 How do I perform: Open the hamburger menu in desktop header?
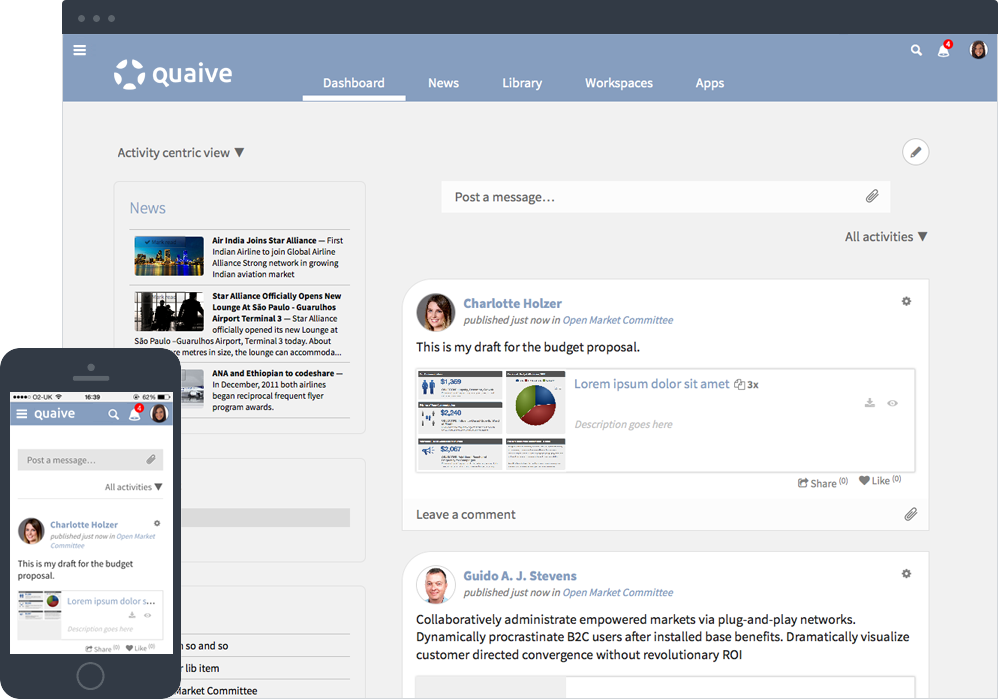(80, 50)
